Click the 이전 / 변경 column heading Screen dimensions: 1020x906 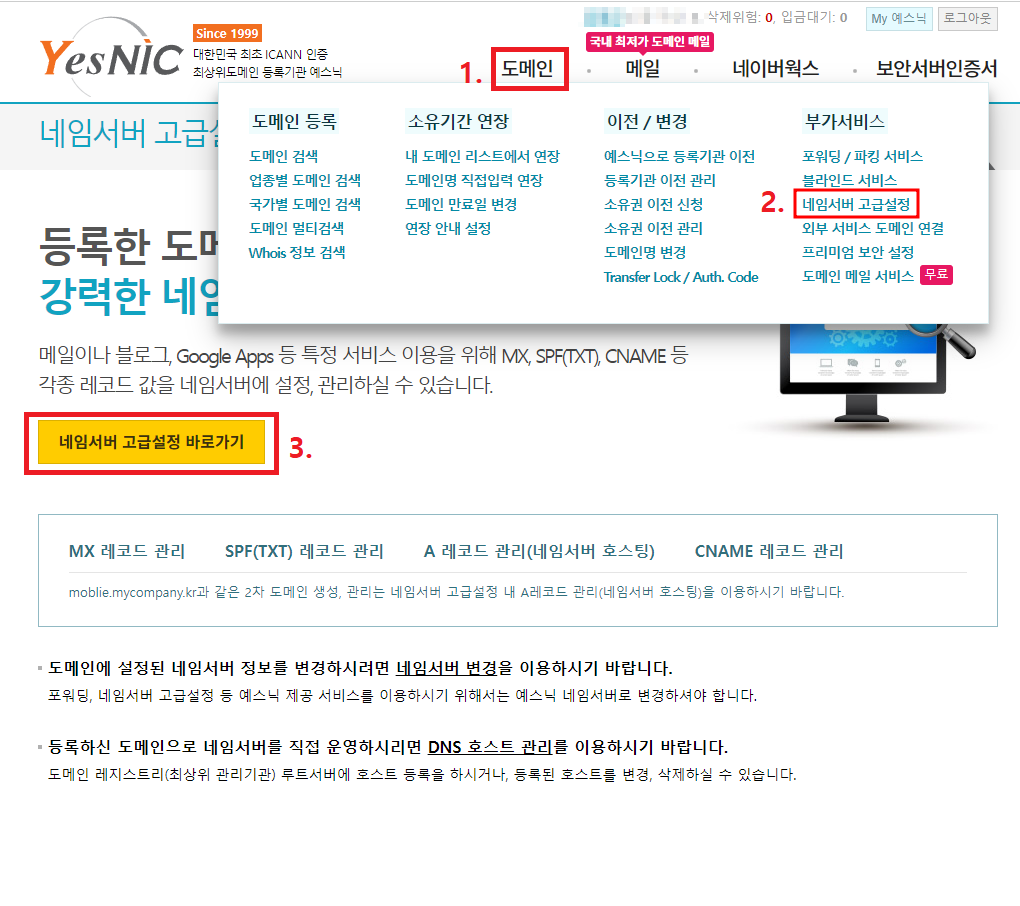pos(647,122)
